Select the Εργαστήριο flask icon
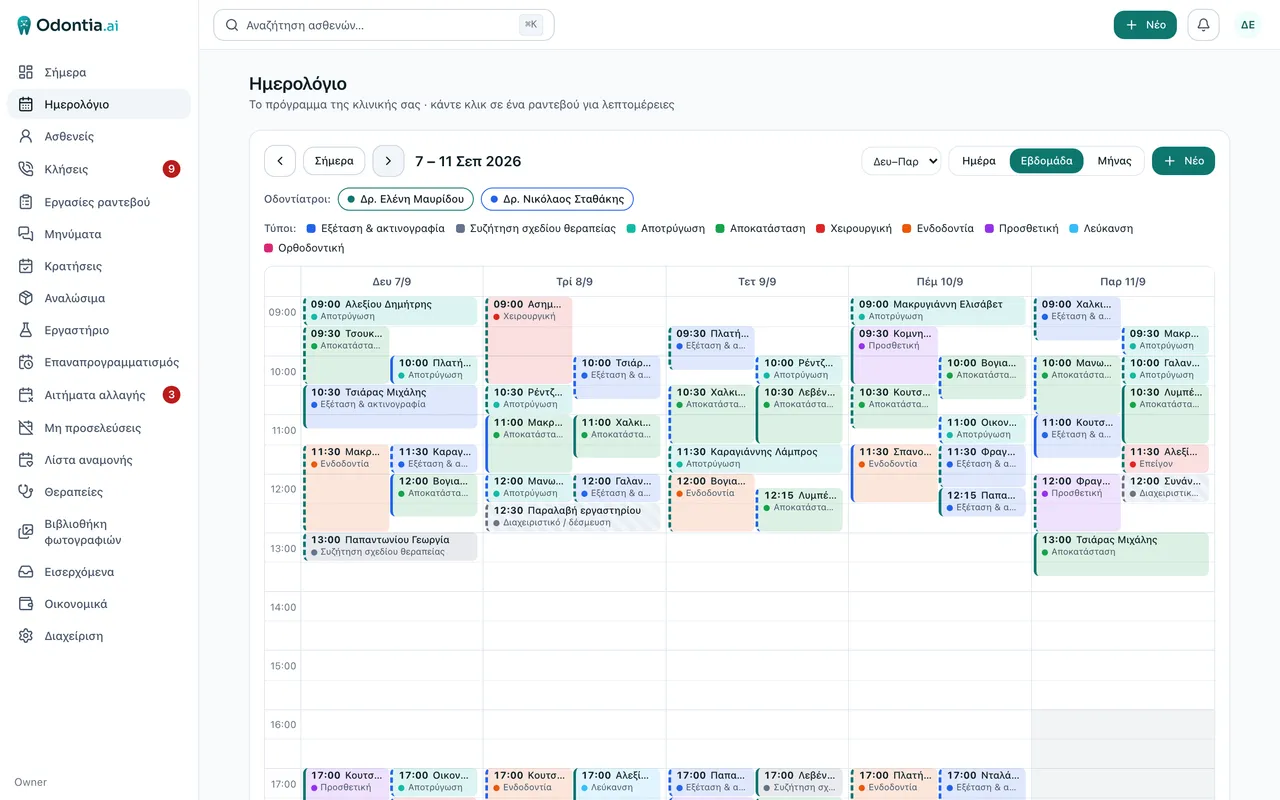The image size is (1280, 800). (x=26, y=330)
